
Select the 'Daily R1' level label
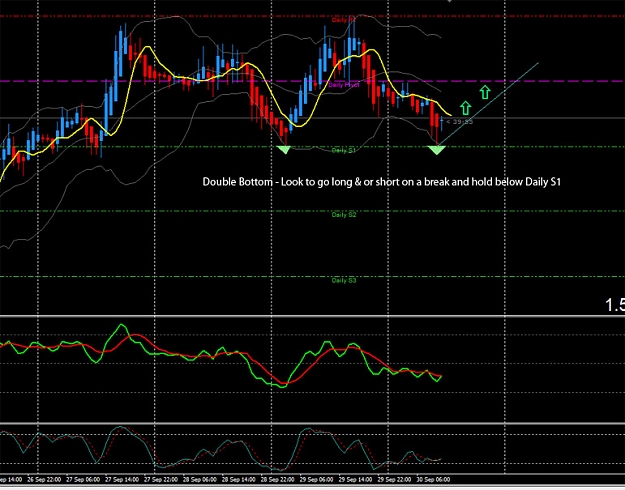click(x=344, y=20)
